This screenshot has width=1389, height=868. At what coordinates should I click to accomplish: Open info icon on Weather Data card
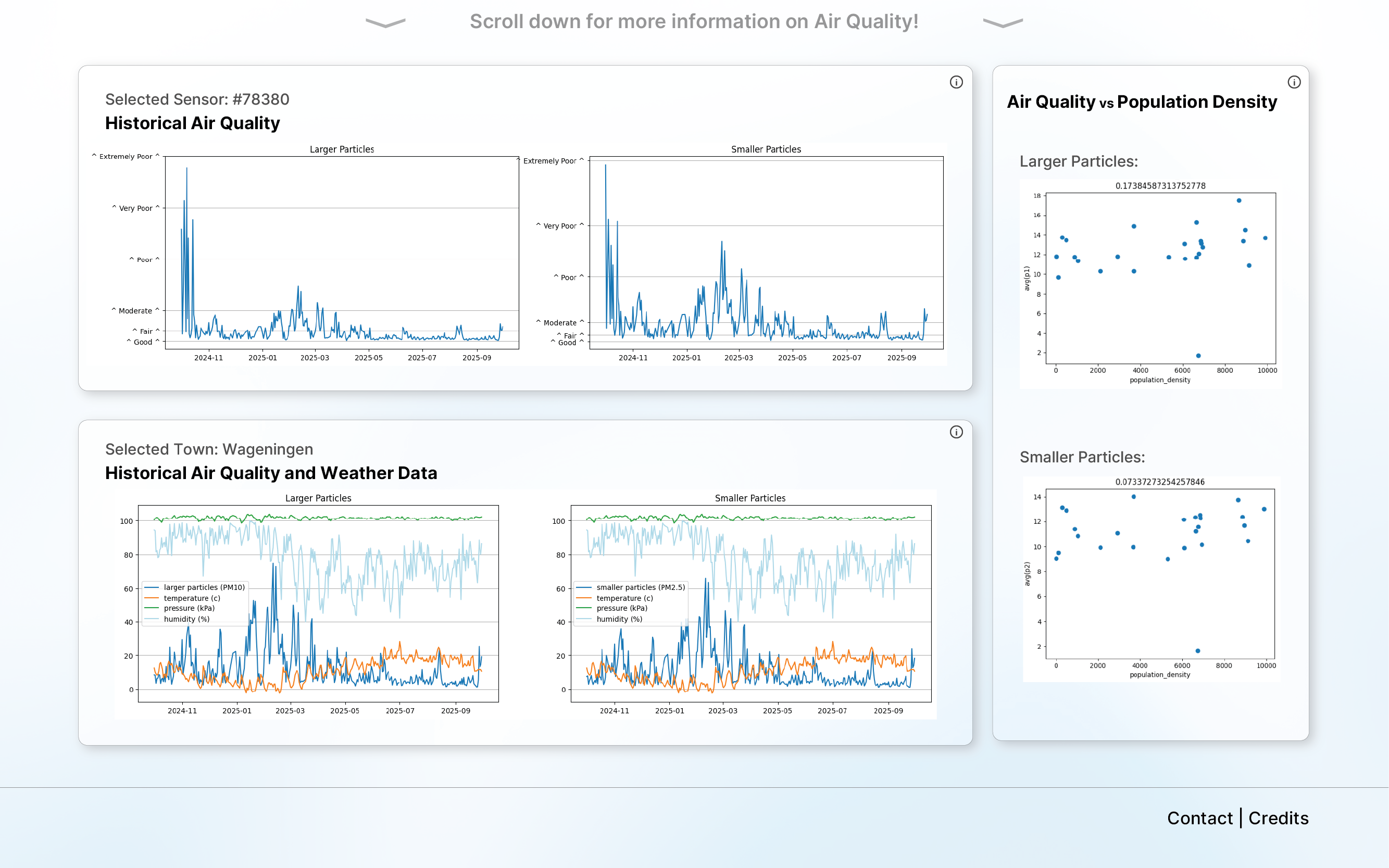pyautogui.click(x=956, y=432)
